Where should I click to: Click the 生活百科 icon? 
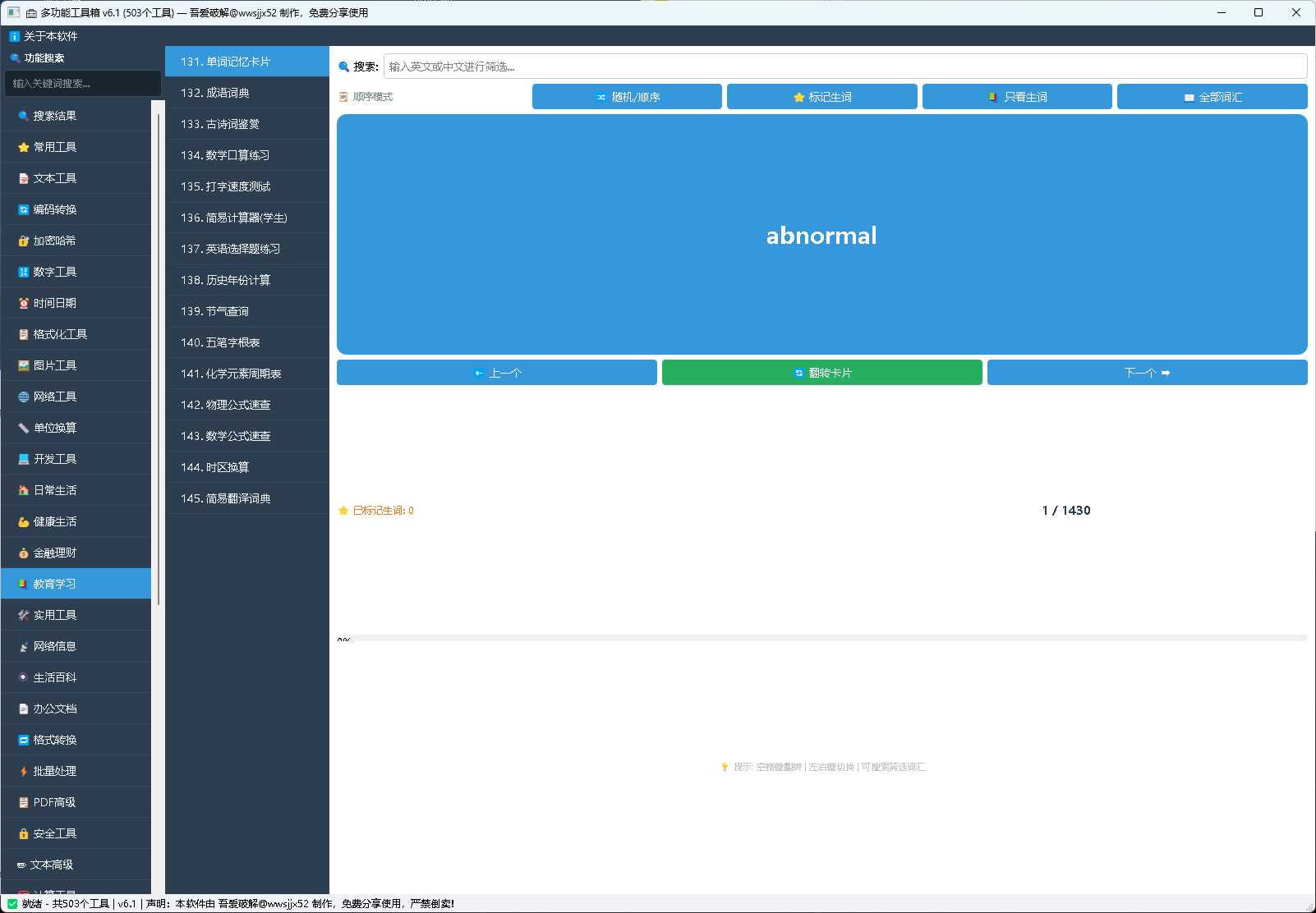click(24, 677)
